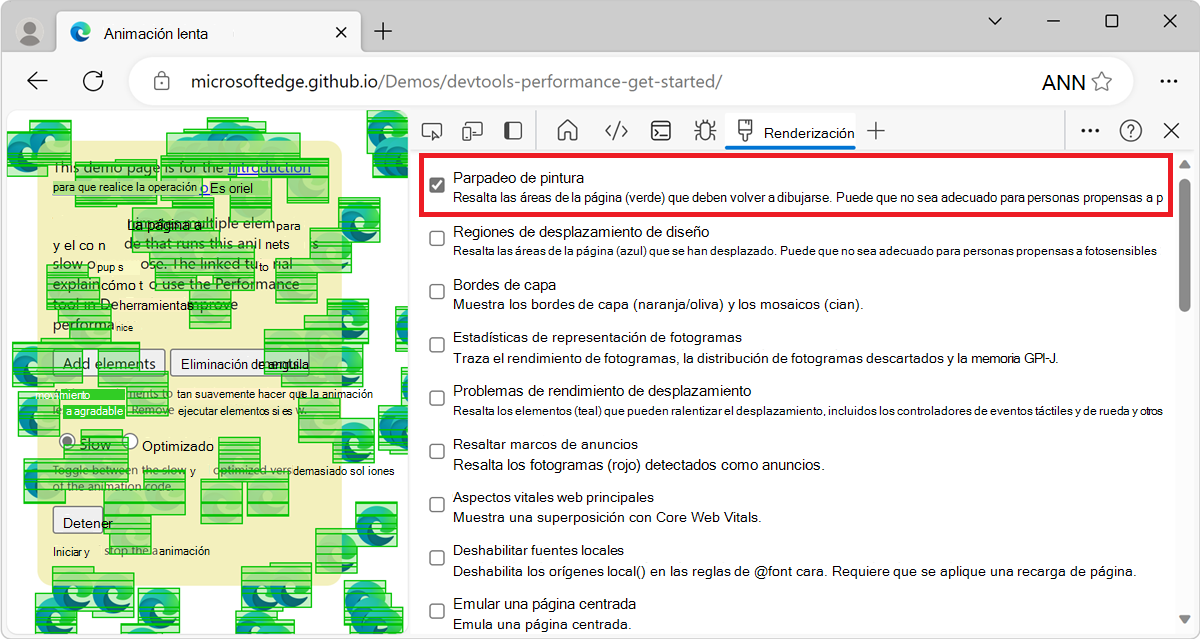Image resolution: width=1200 pixels, height=639 pixels.
Task: Open DevTools customize three-dots menu
Action: point(1090,131)
